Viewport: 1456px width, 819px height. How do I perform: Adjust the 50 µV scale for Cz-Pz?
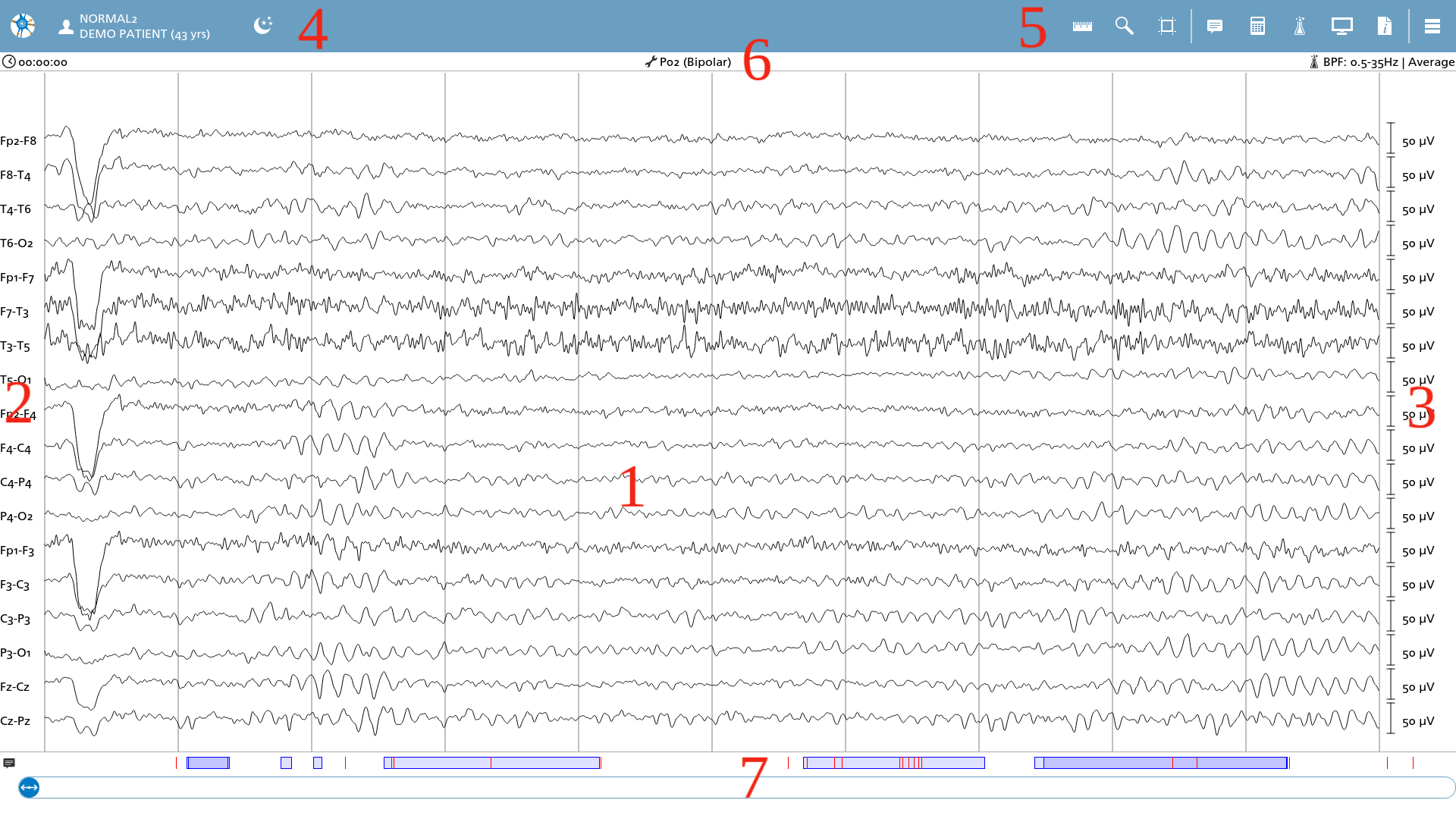tap(1417, 722)
